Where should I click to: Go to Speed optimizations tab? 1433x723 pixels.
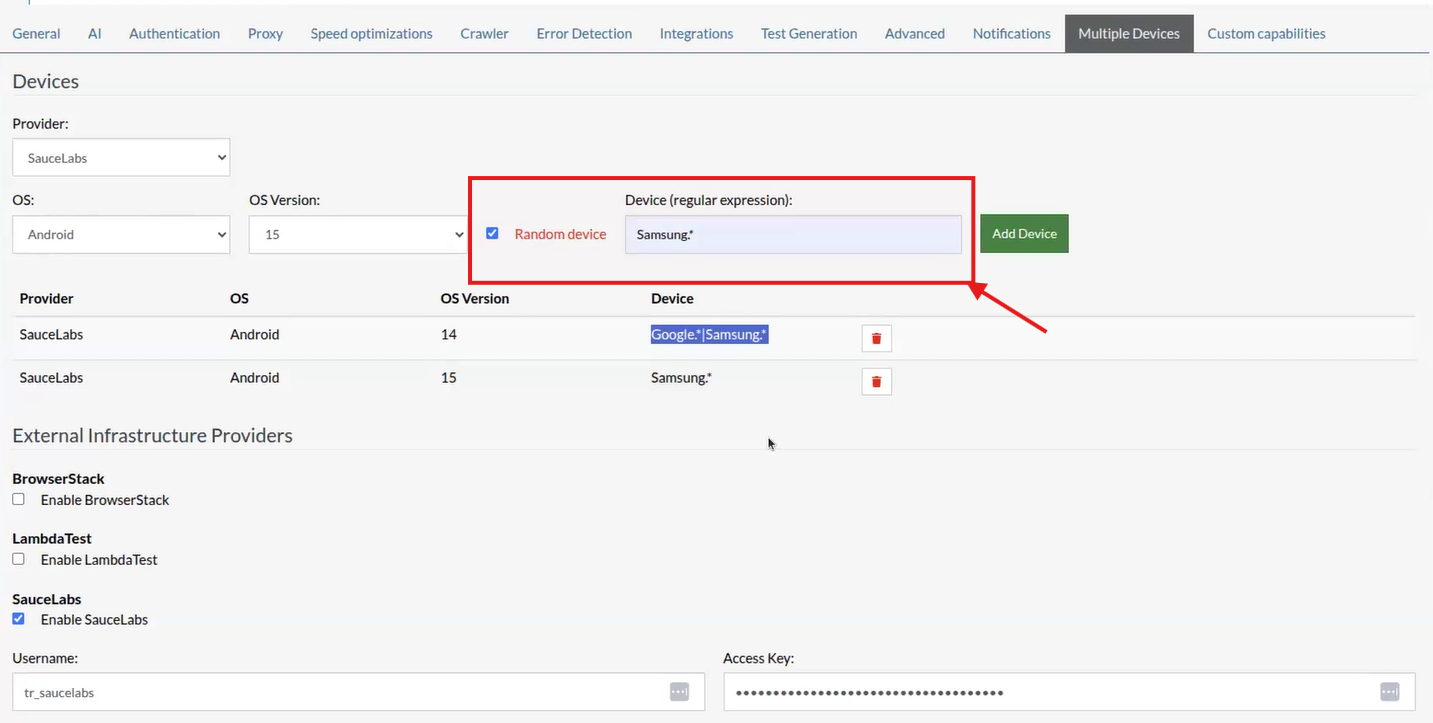click(371, 33)
